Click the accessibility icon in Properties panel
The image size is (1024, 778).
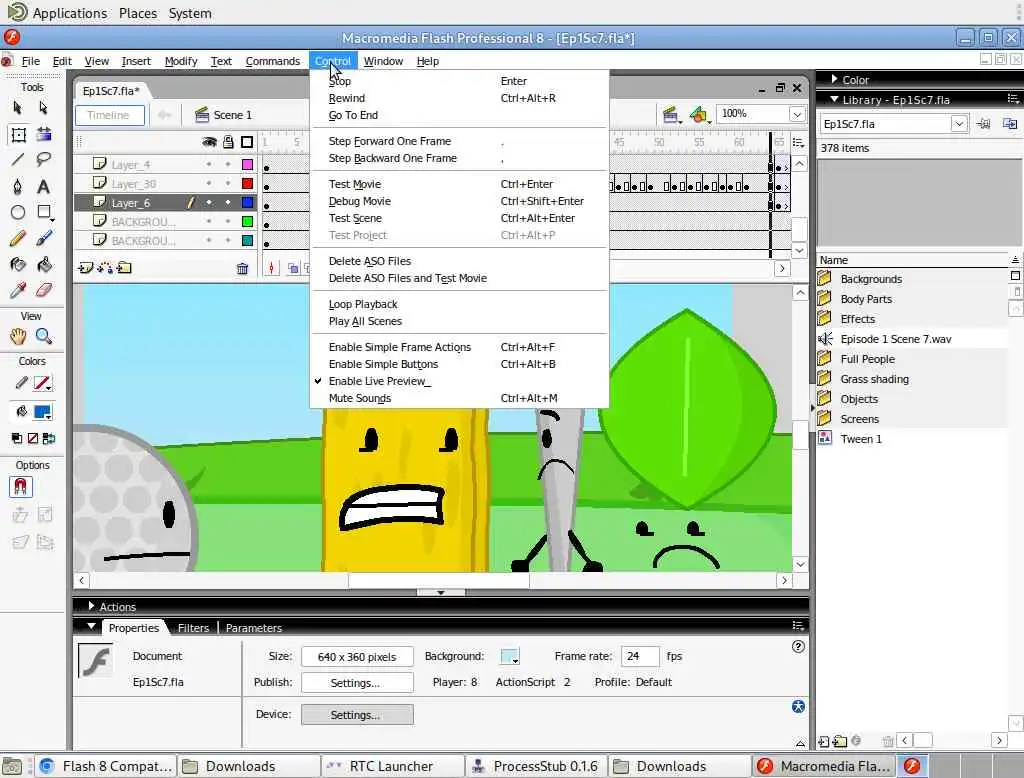[798, 706]
